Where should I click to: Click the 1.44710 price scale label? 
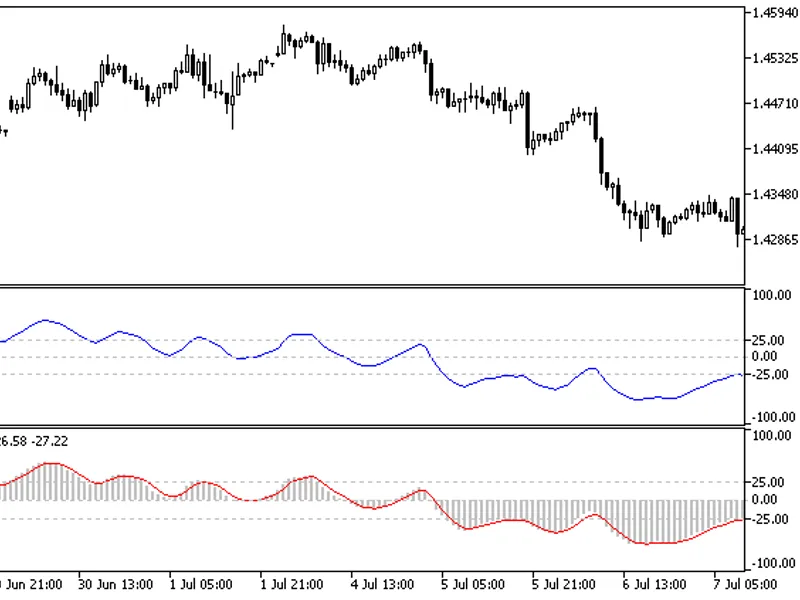[775, 104]
